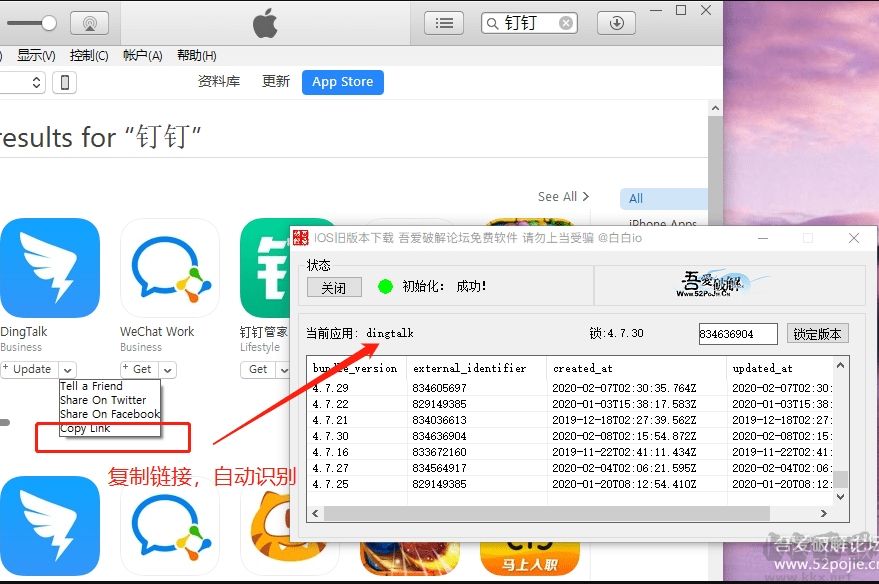Image resolution: width=879 pixels, height=584 pixels.
Task: Click the Apple logo in the toolbar
Action: [266, 23]
